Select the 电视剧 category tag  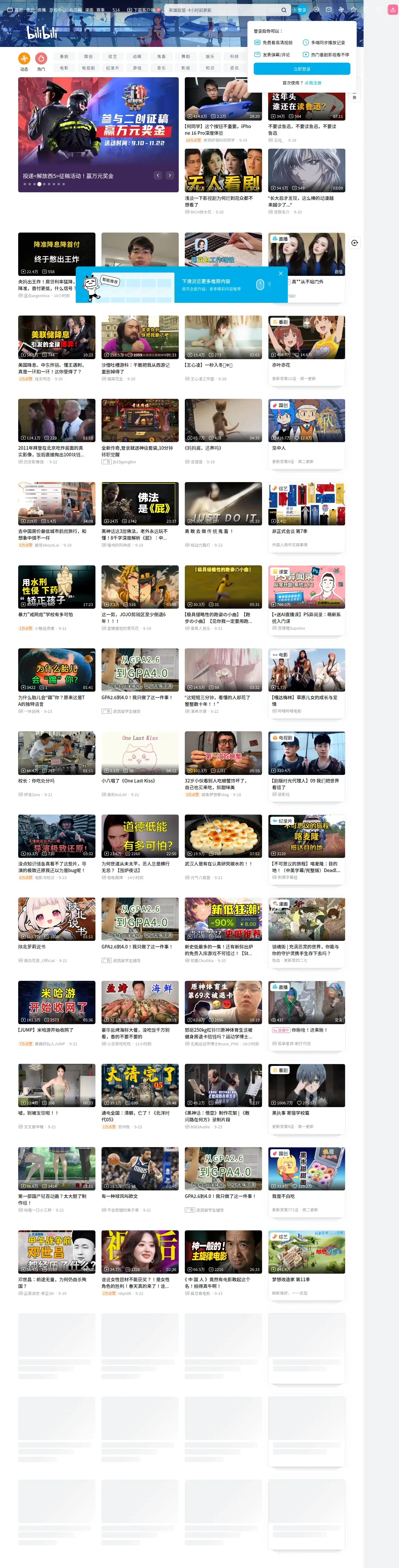click(x=88, y=68)
